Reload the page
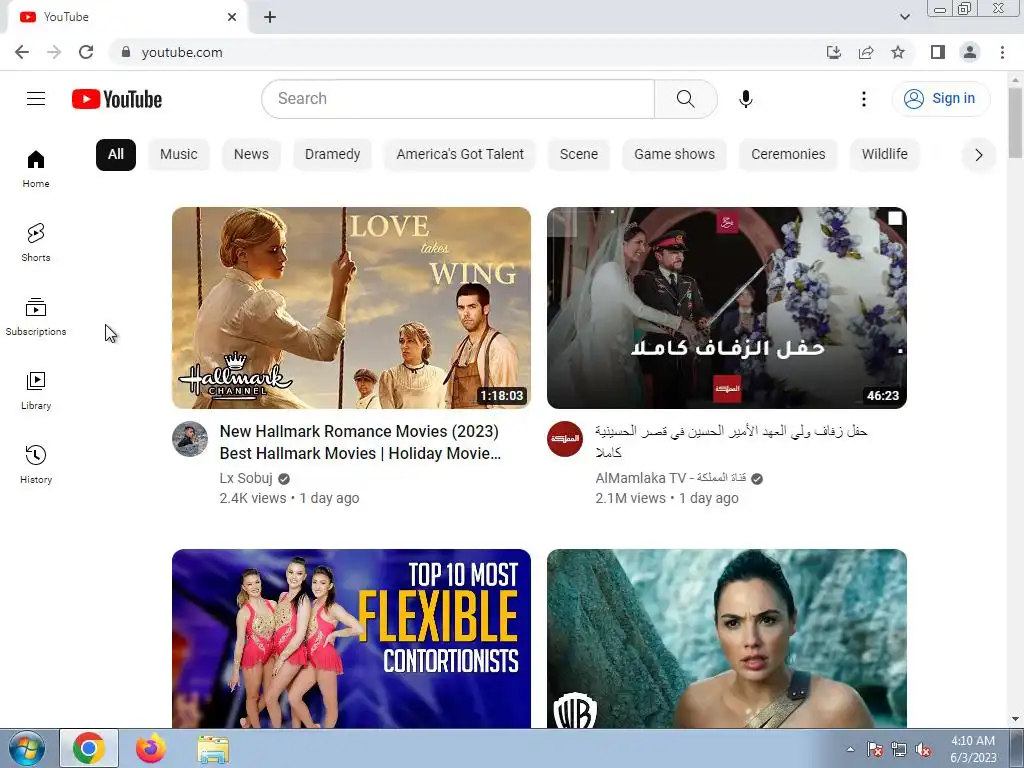 point(86,52)
